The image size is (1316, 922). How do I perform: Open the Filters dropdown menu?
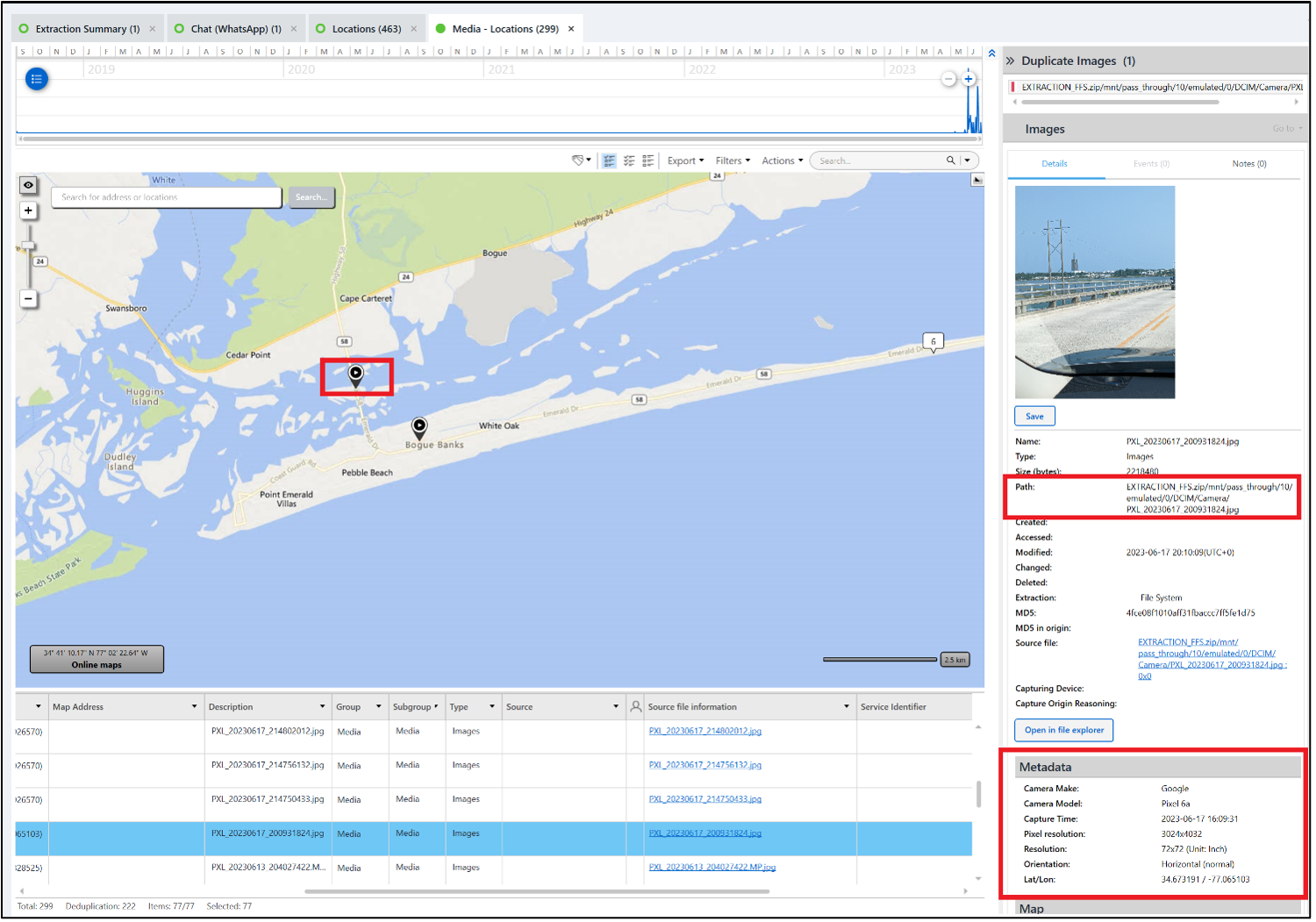pyautogui.click(x=733, y=161)
